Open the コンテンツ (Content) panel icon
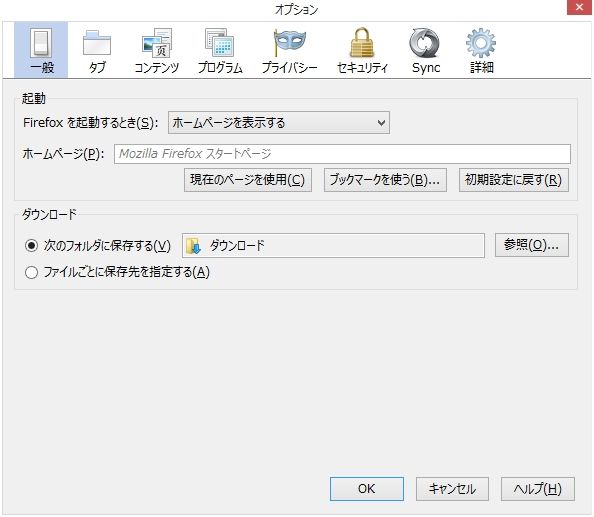 point(157,43)
